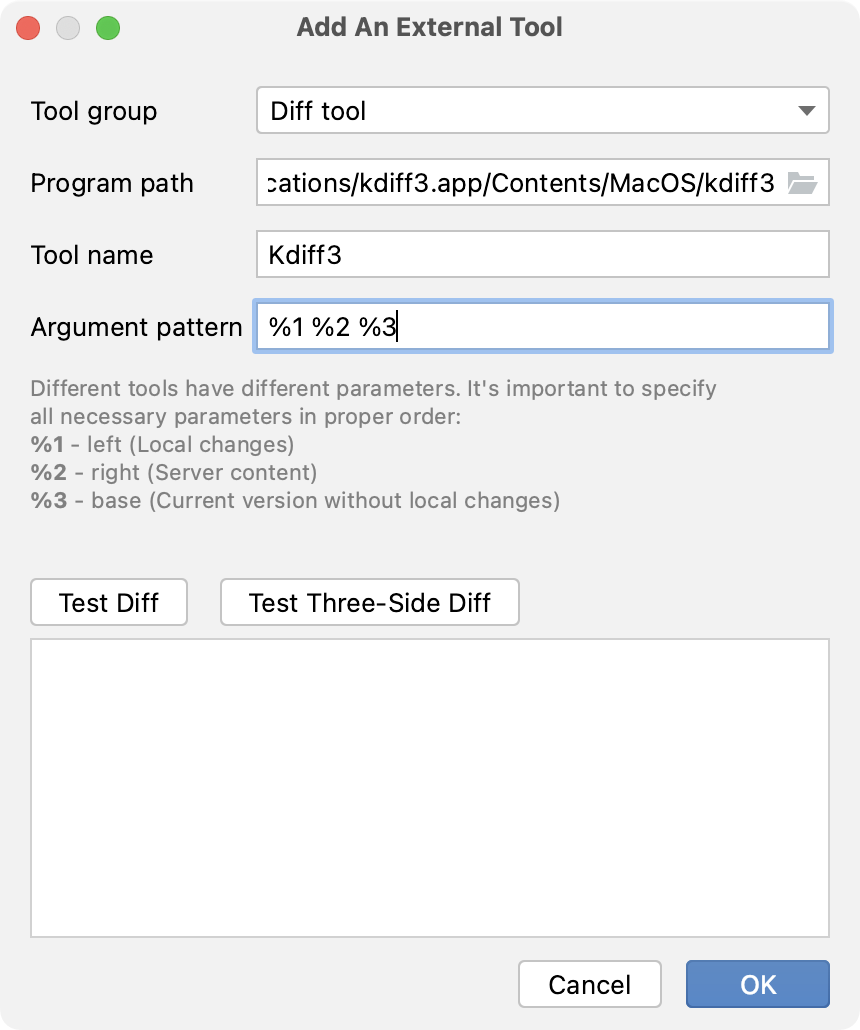Run the Test Diff check

pyautogui.click(x=108, y=602)
